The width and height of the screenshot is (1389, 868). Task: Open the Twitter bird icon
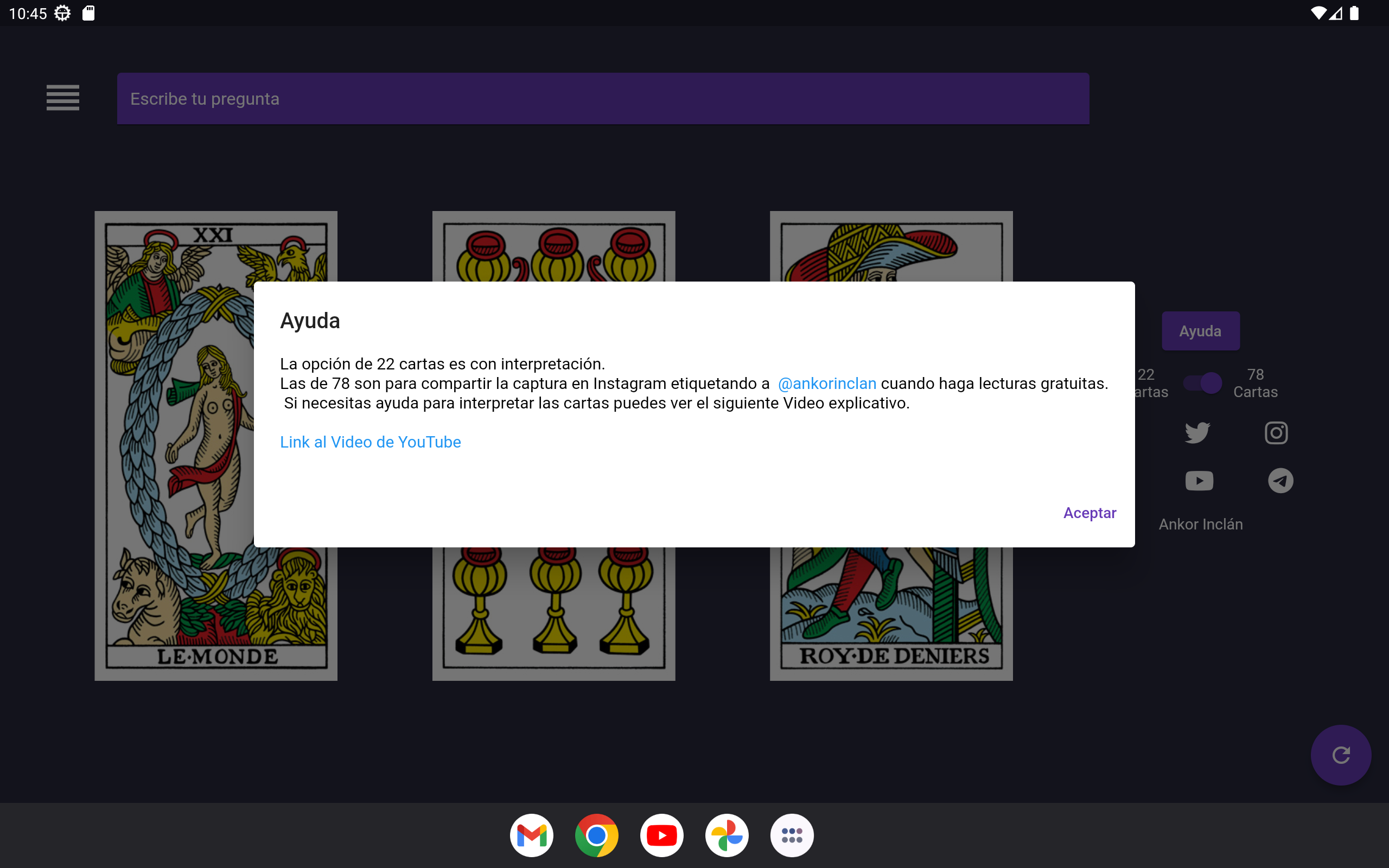(x=1197, y=433)
